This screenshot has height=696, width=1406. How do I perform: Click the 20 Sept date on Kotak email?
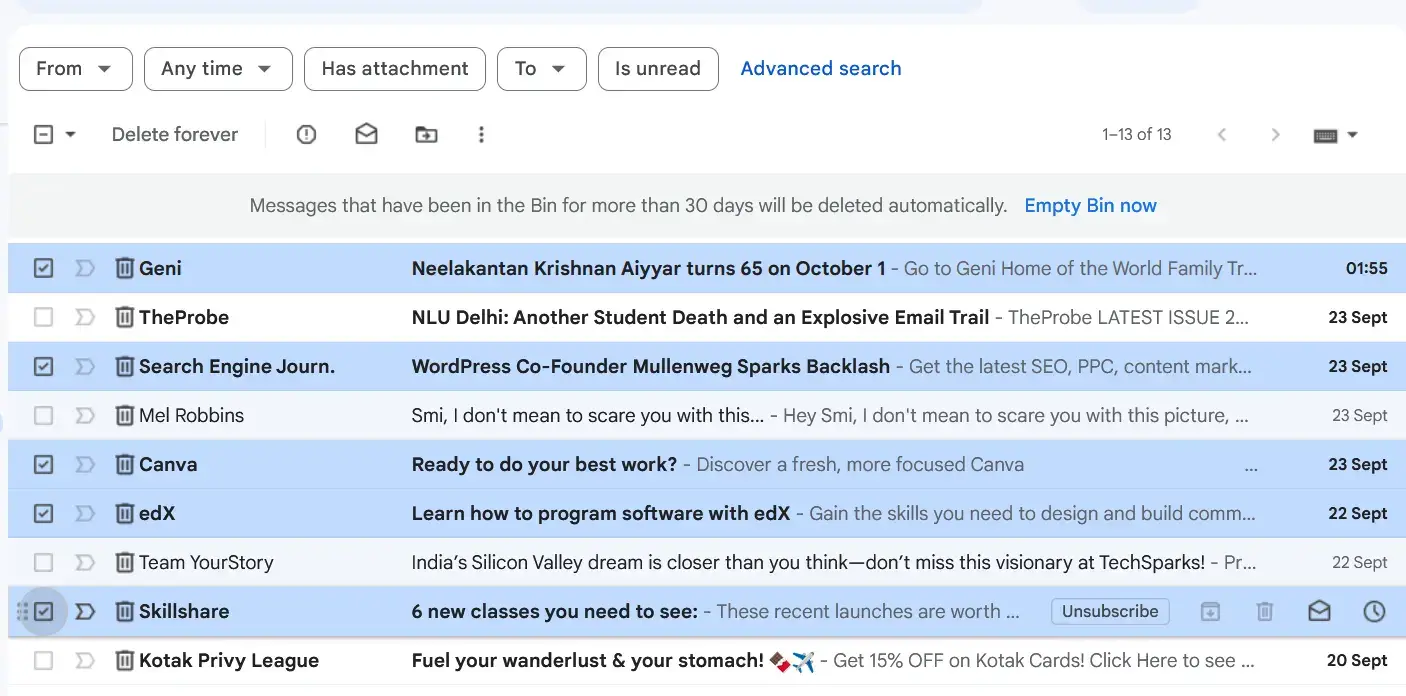coord(1357,660)
